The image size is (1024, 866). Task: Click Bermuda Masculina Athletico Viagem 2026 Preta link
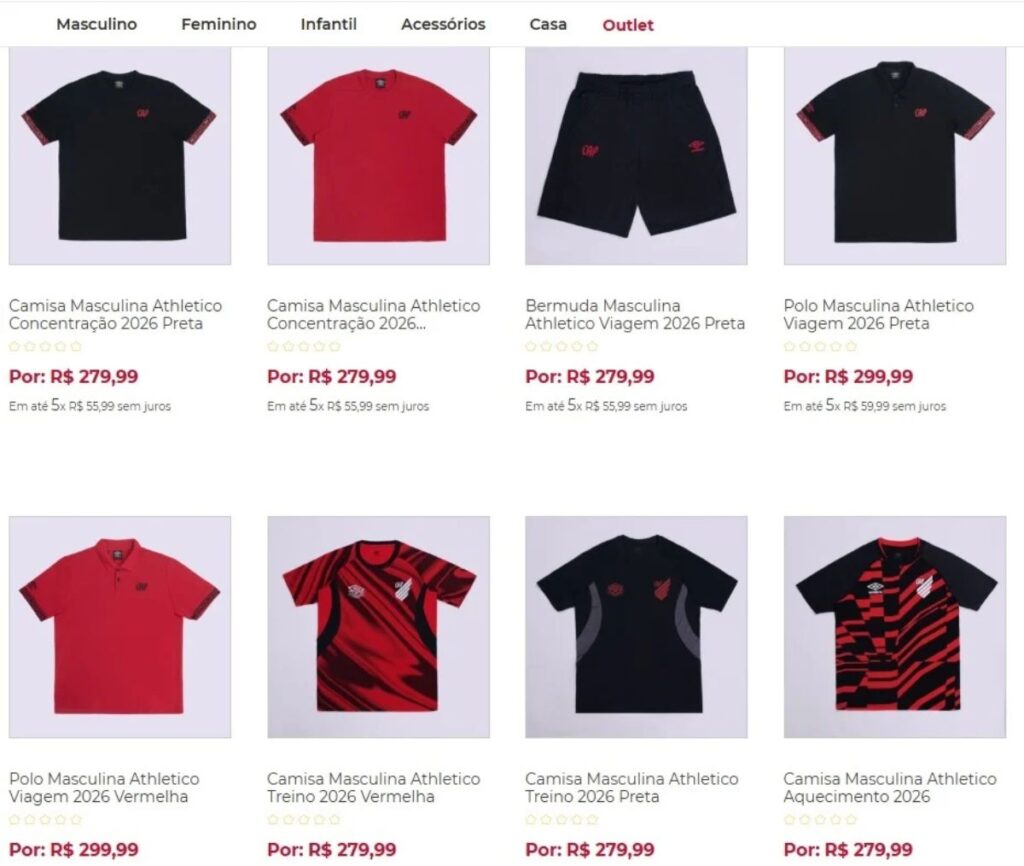(x=635, y=315)
